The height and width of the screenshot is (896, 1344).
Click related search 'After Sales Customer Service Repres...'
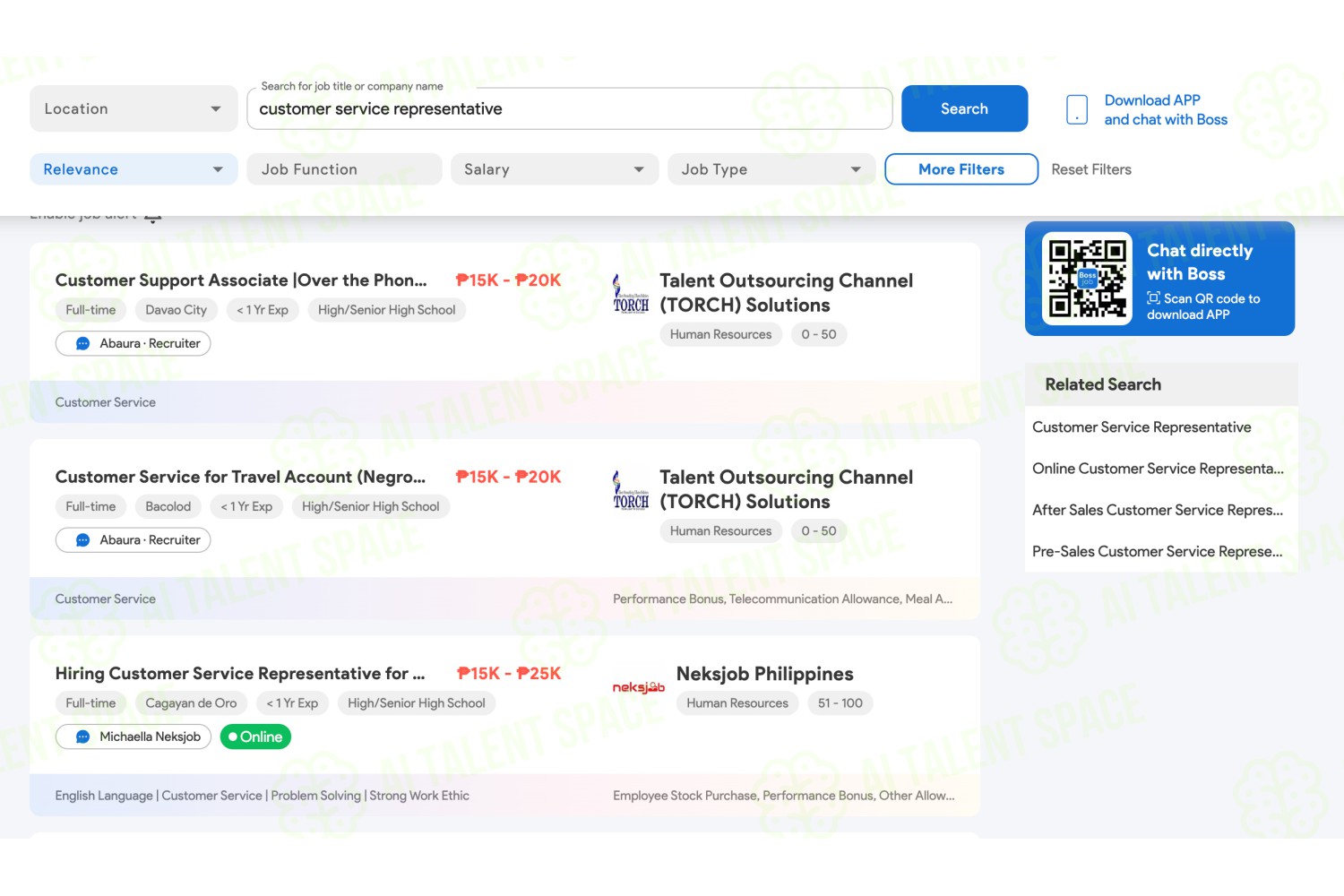coord(1158,510)
